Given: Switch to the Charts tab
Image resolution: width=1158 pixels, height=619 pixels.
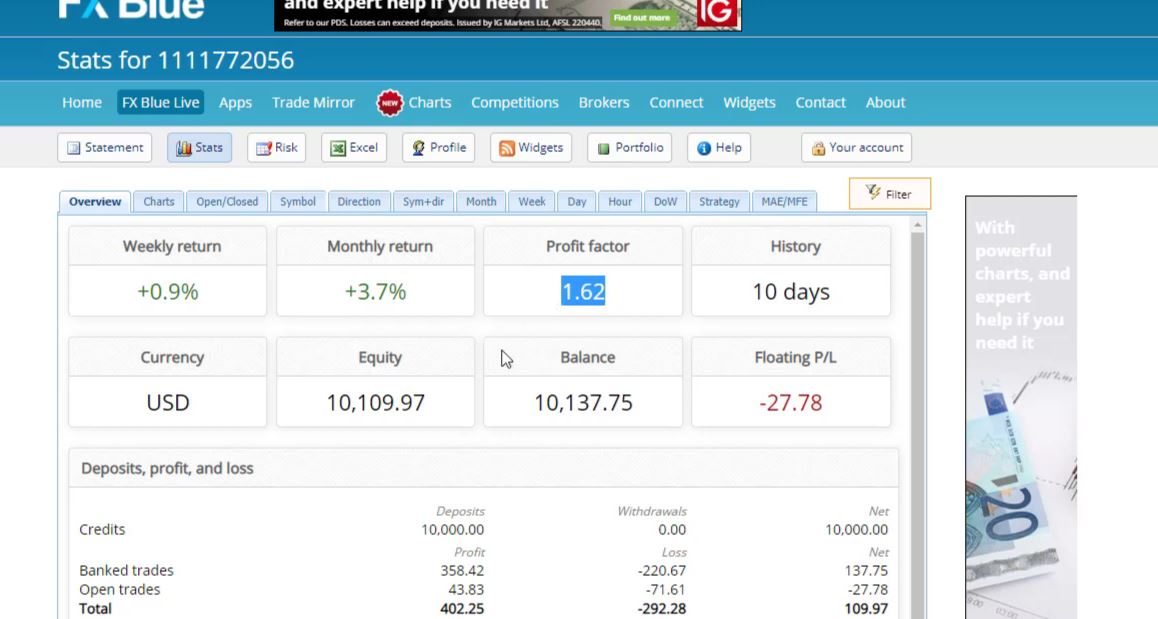Looking at the screenshot, I should pos(158,201).
